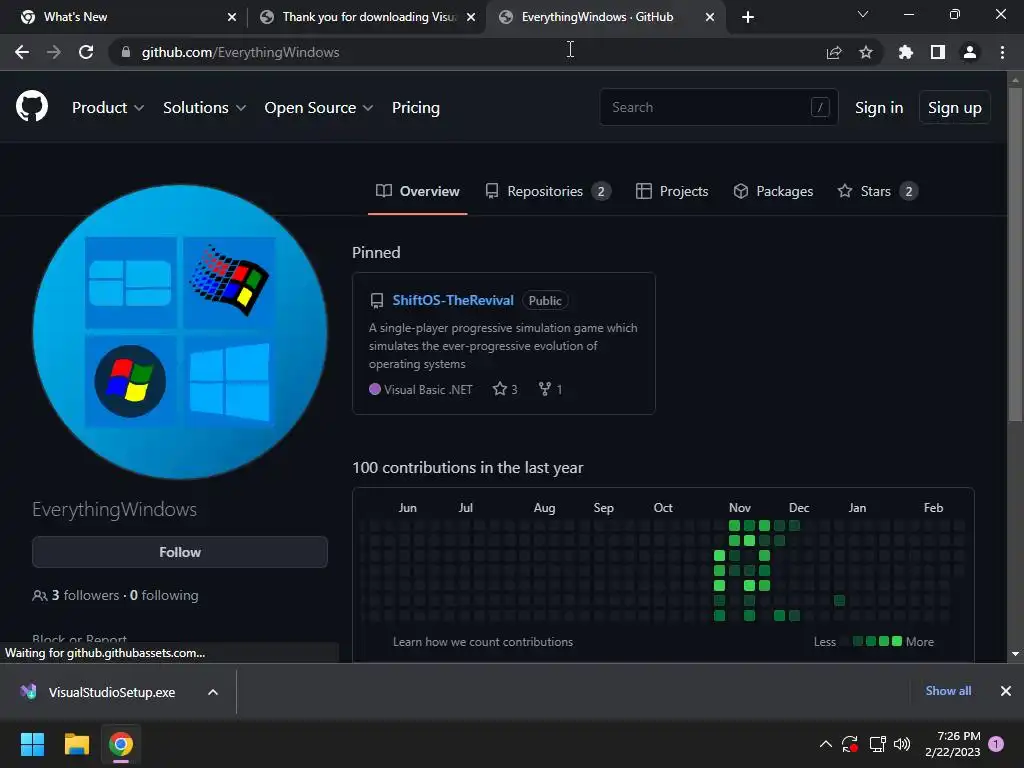Open the notification count badge
The image size is (1024, 768).
996,744
